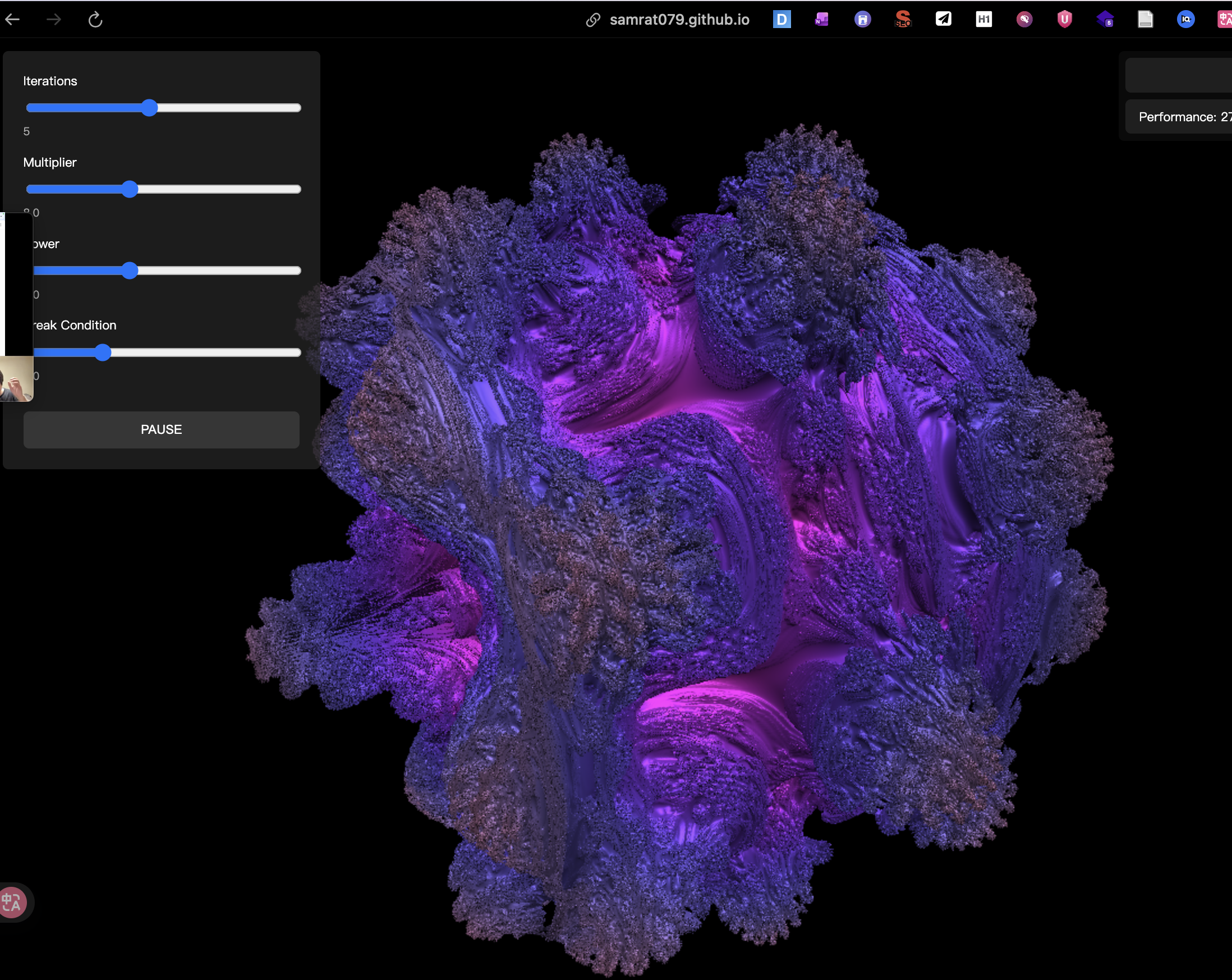Click the browser forward arrow
The height and width of the screenshot is (980, 1232).
click(x=54, y=20)
